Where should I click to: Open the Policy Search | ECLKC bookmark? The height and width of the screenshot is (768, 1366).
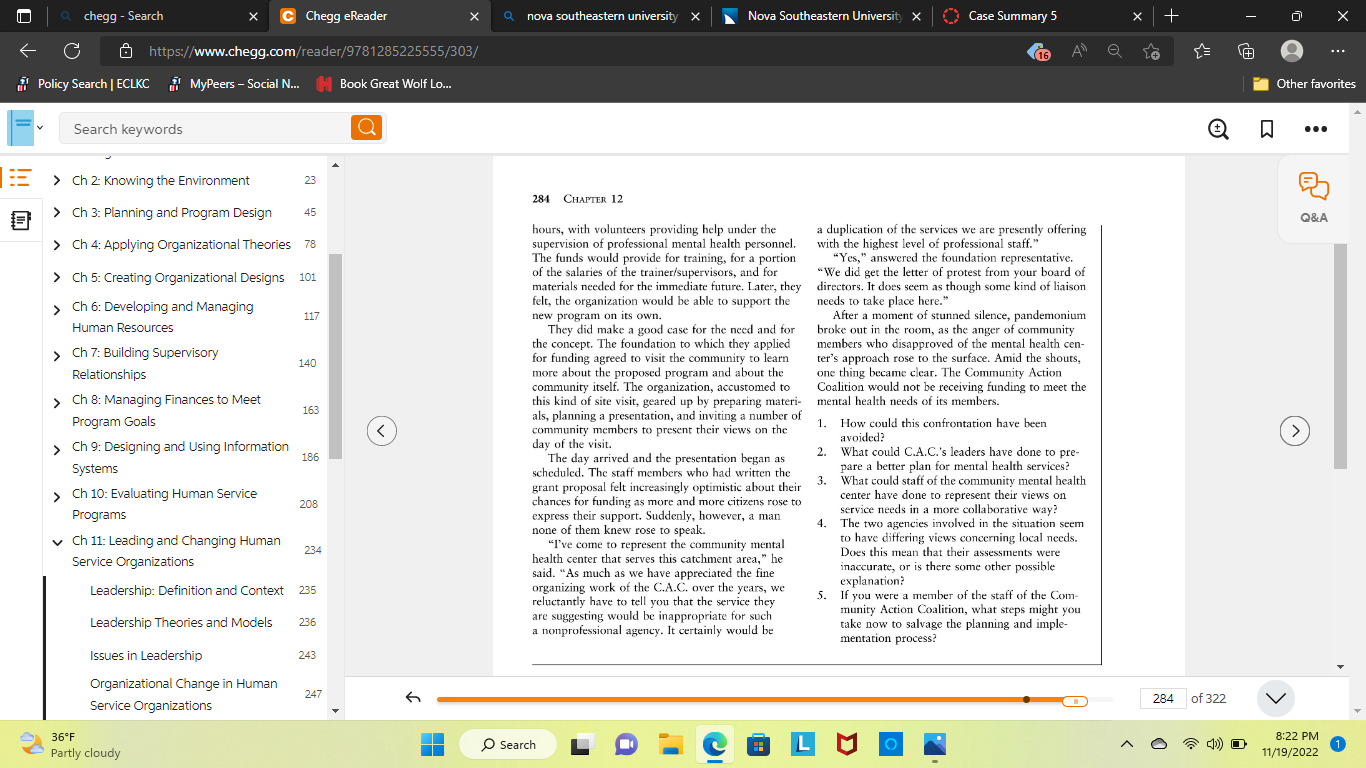pos(83,84)
